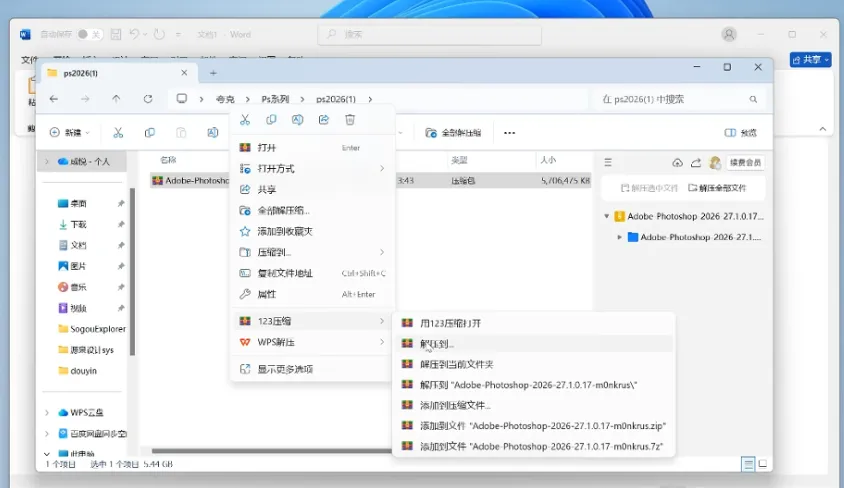
Task: Click the delete trash icon in context menu
Action: pyautogui.click(x=350, y=120)
